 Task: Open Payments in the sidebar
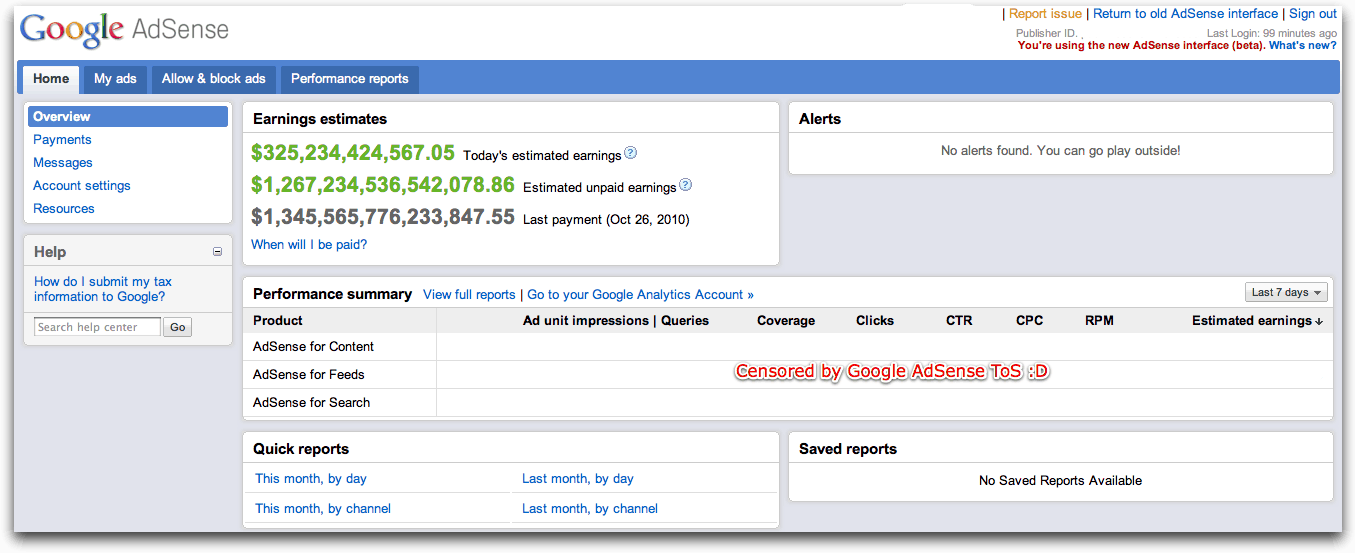62,140
